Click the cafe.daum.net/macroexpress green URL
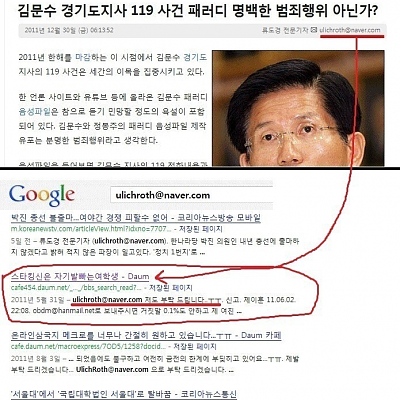This screenshot has width=400, height=400. coord(86,346)
